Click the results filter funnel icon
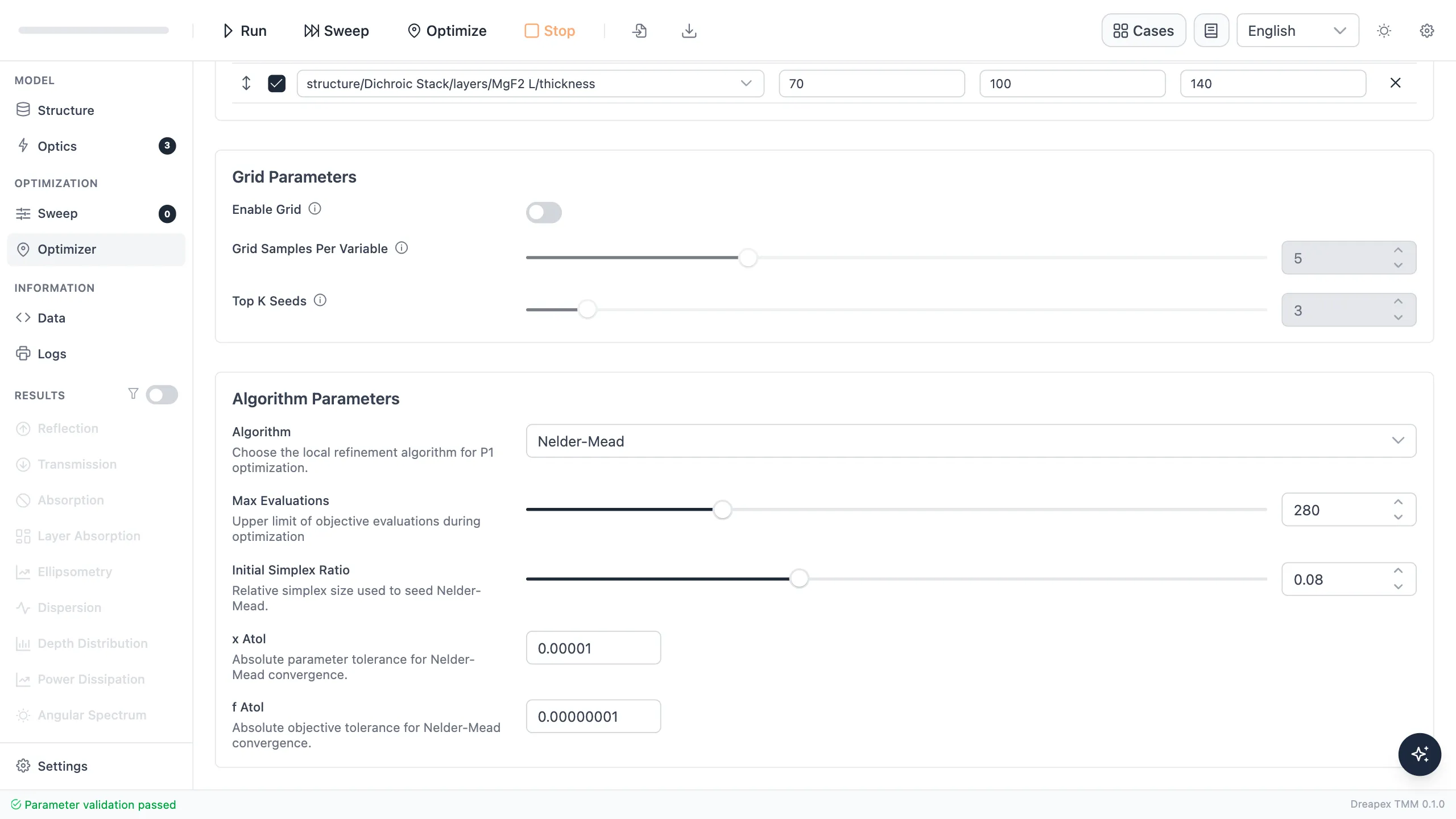The height and width of the screenshot is (819, 1456). (x=133, y=394)
